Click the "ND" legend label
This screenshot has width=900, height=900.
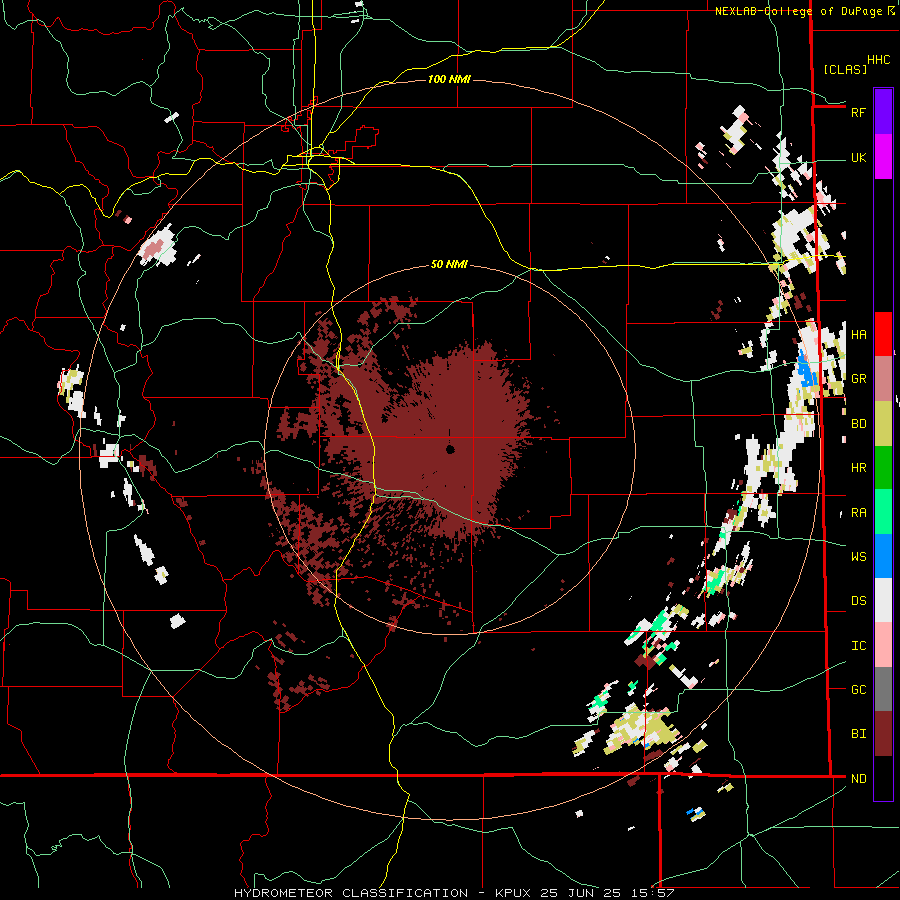858,779
